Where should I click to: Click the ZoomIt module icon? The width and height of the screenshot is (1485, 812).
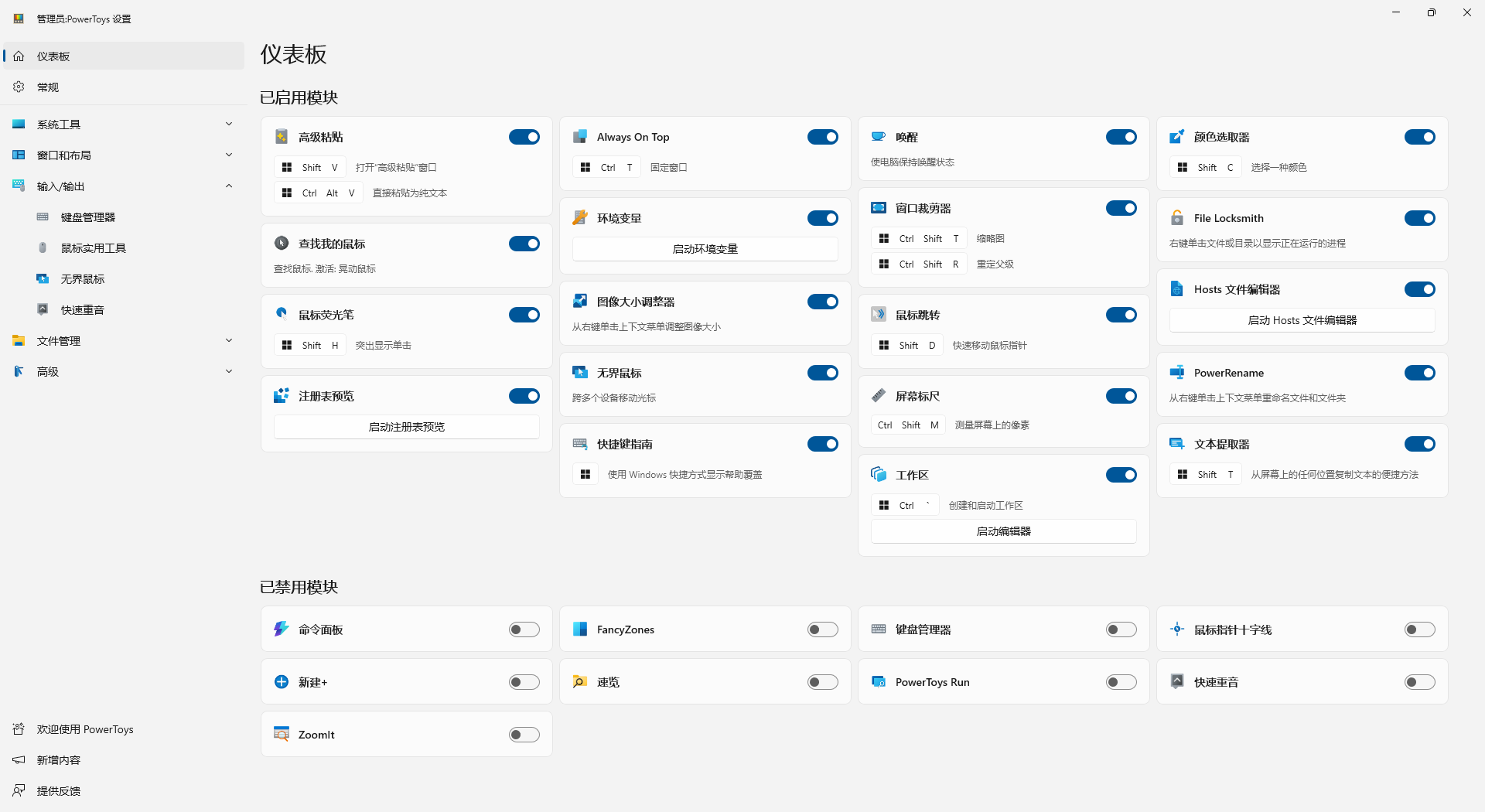click(282, 735)
